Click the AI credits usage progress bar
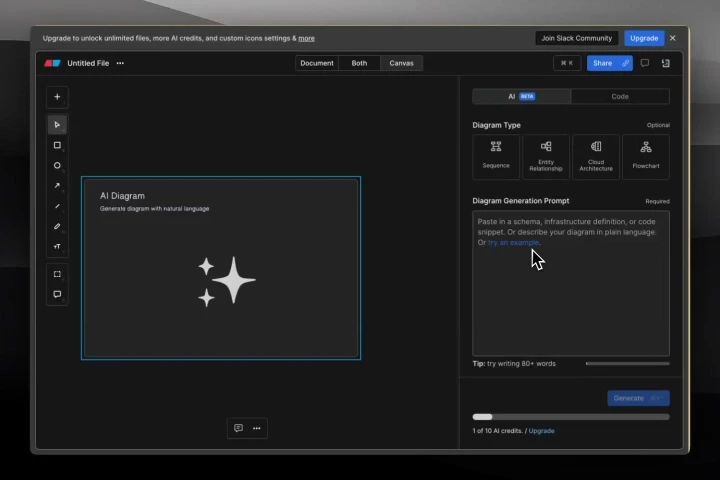This screenshot has height=480, width=720. (571, 417)
